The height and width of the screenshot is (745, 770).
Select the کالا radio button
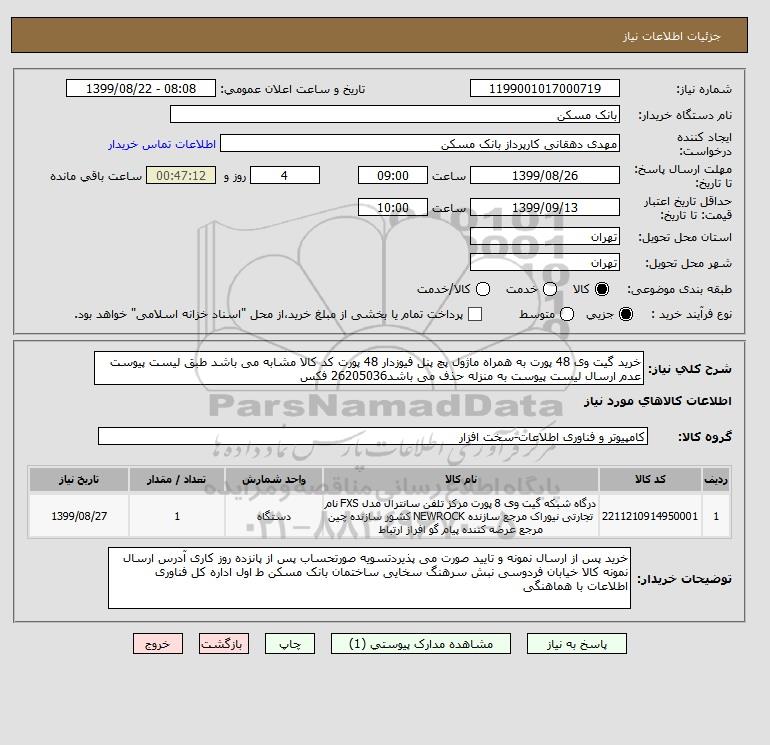(602, 289)
